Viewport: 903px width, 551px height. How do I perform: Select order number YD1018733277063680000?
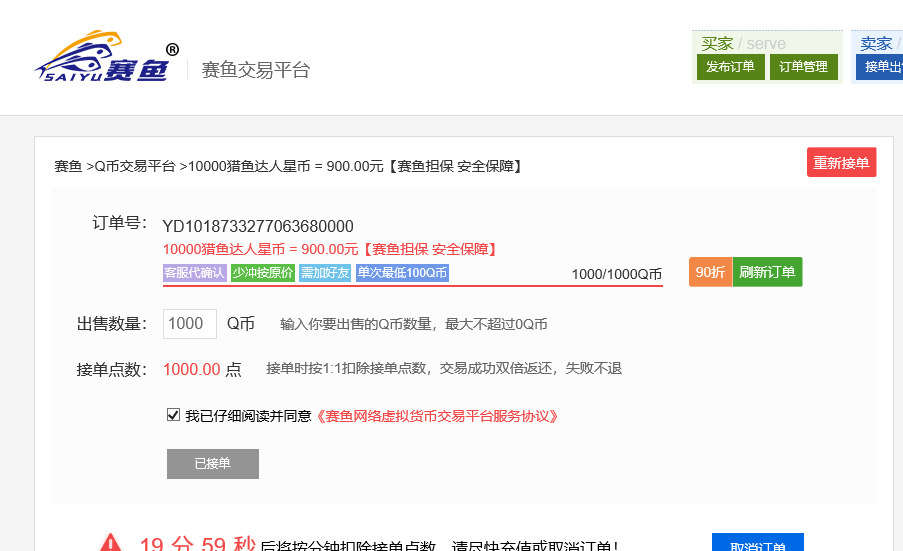pos(258,226)
